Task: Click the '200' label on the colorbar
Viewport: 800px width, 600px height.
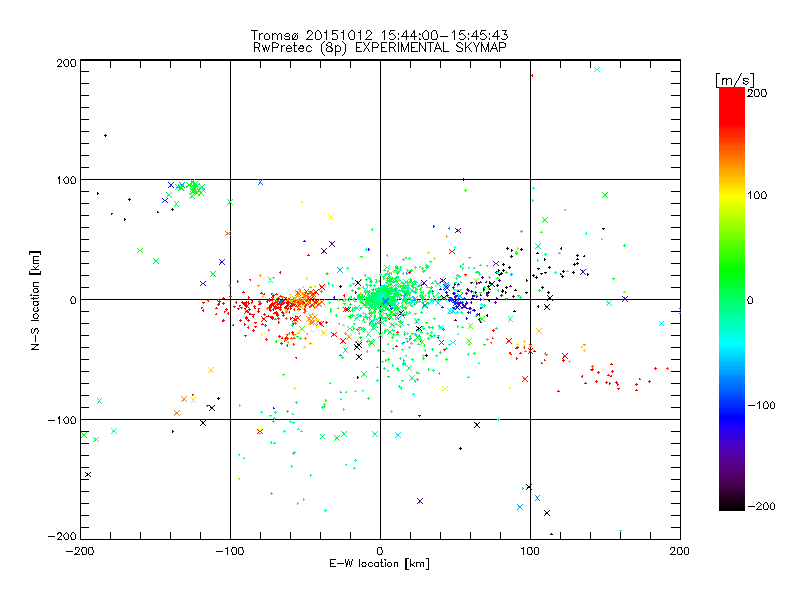Action: pos(757,93)
